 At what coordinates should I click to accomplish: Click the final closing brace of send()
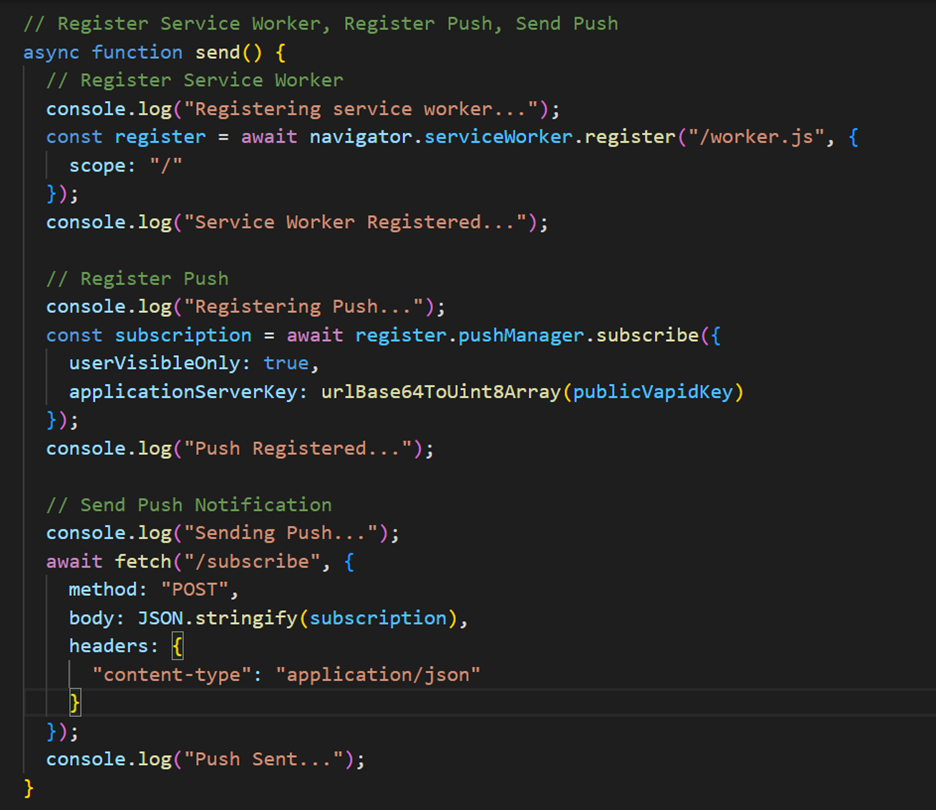(29, 789)
